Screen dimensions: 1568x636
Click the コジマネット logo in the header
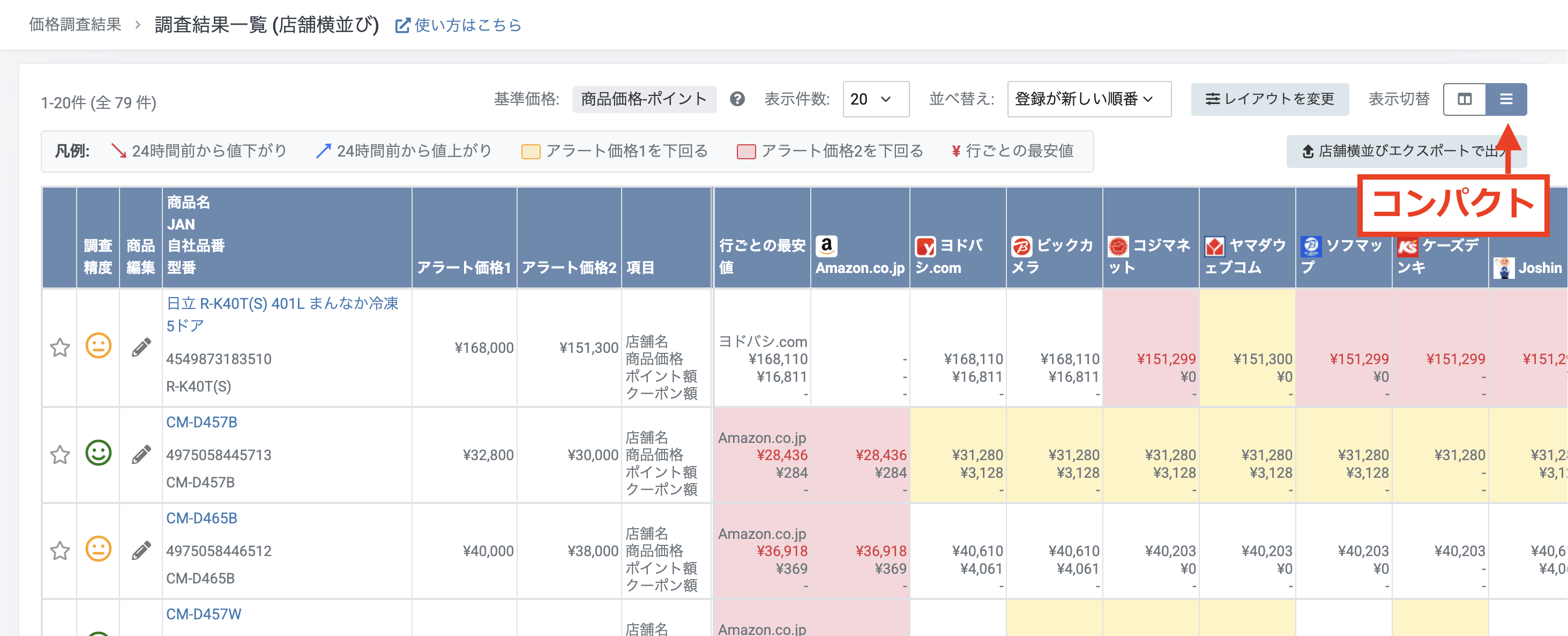click(1118, 246)
